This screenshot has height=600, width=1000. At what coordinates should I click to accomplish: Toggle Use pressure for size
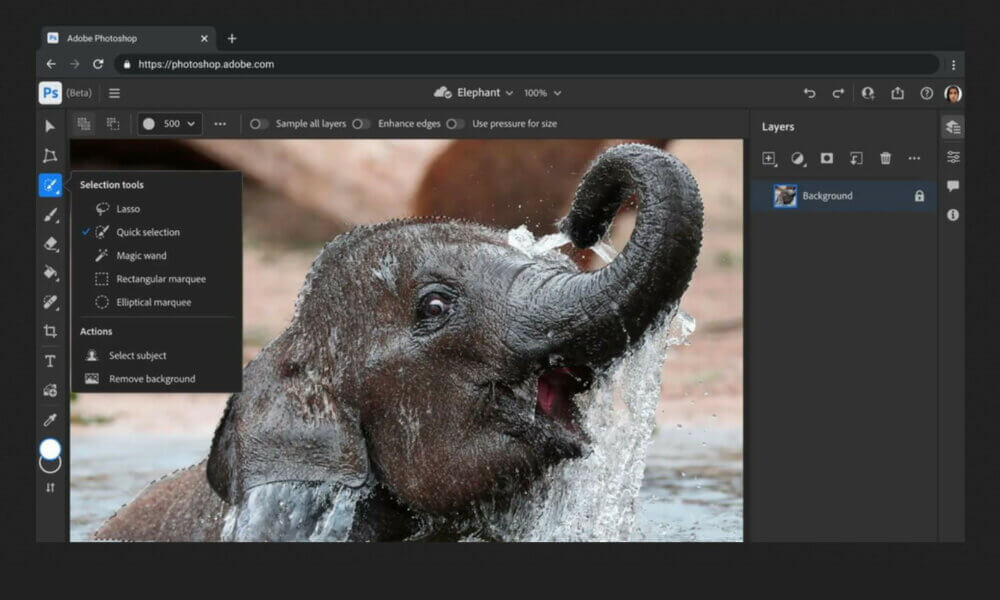455,124
